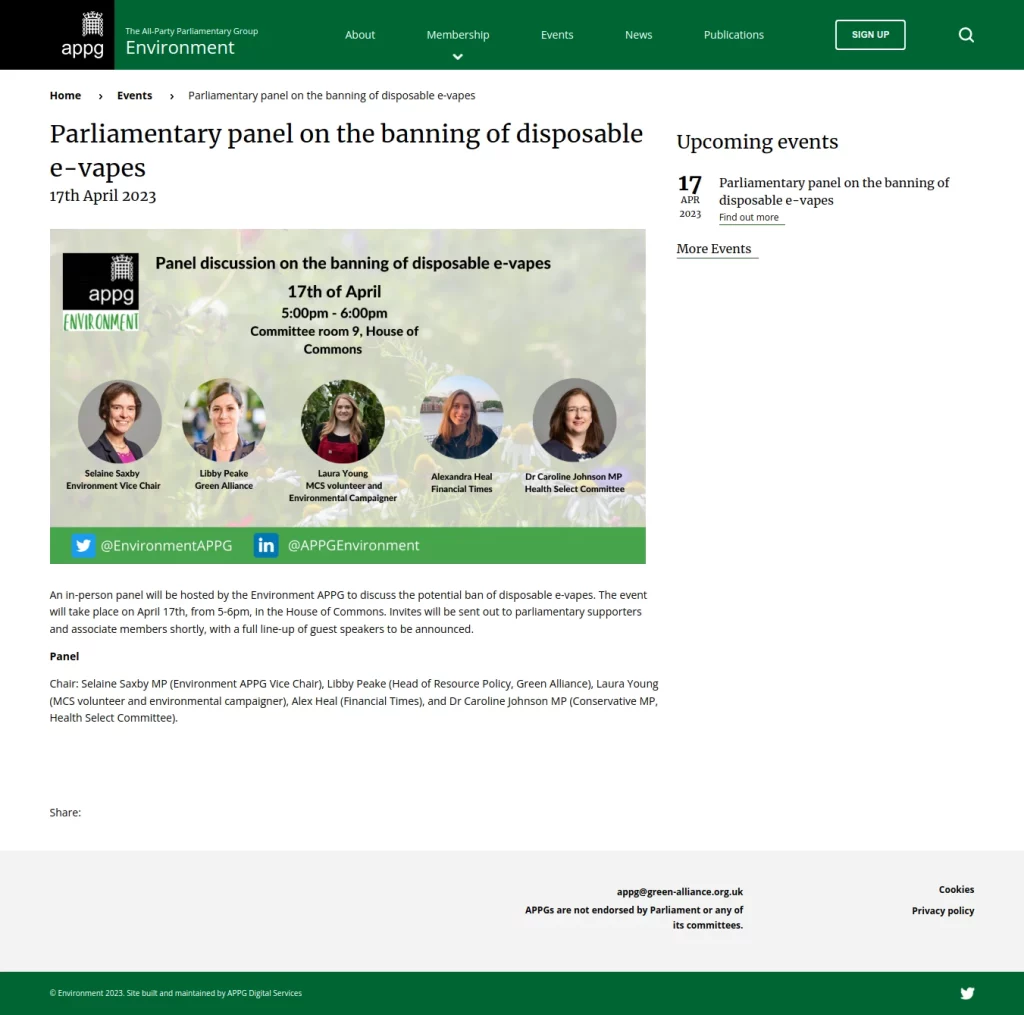Expand the Membership dropdown chevron

458,57
